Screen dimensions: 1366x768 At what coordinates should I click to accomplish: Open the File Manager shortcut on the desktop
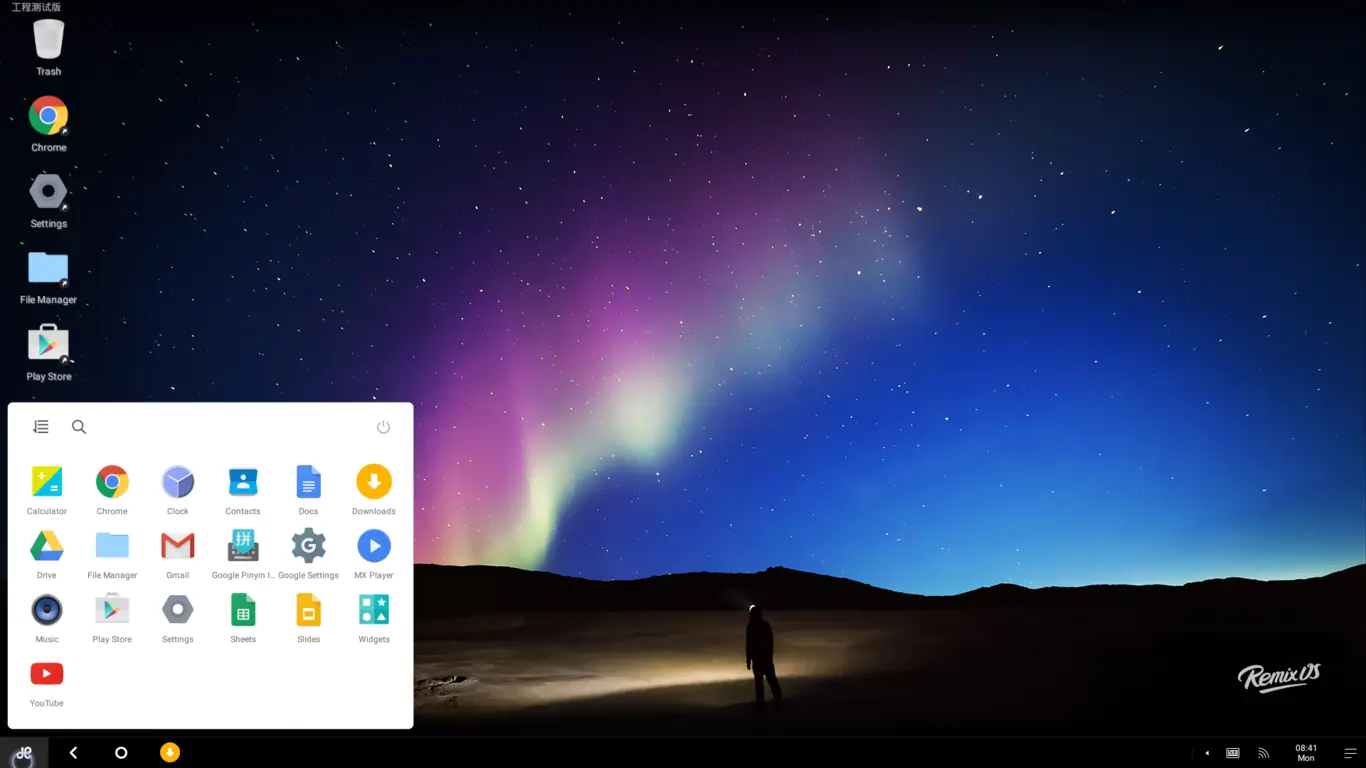pos(48,277)
